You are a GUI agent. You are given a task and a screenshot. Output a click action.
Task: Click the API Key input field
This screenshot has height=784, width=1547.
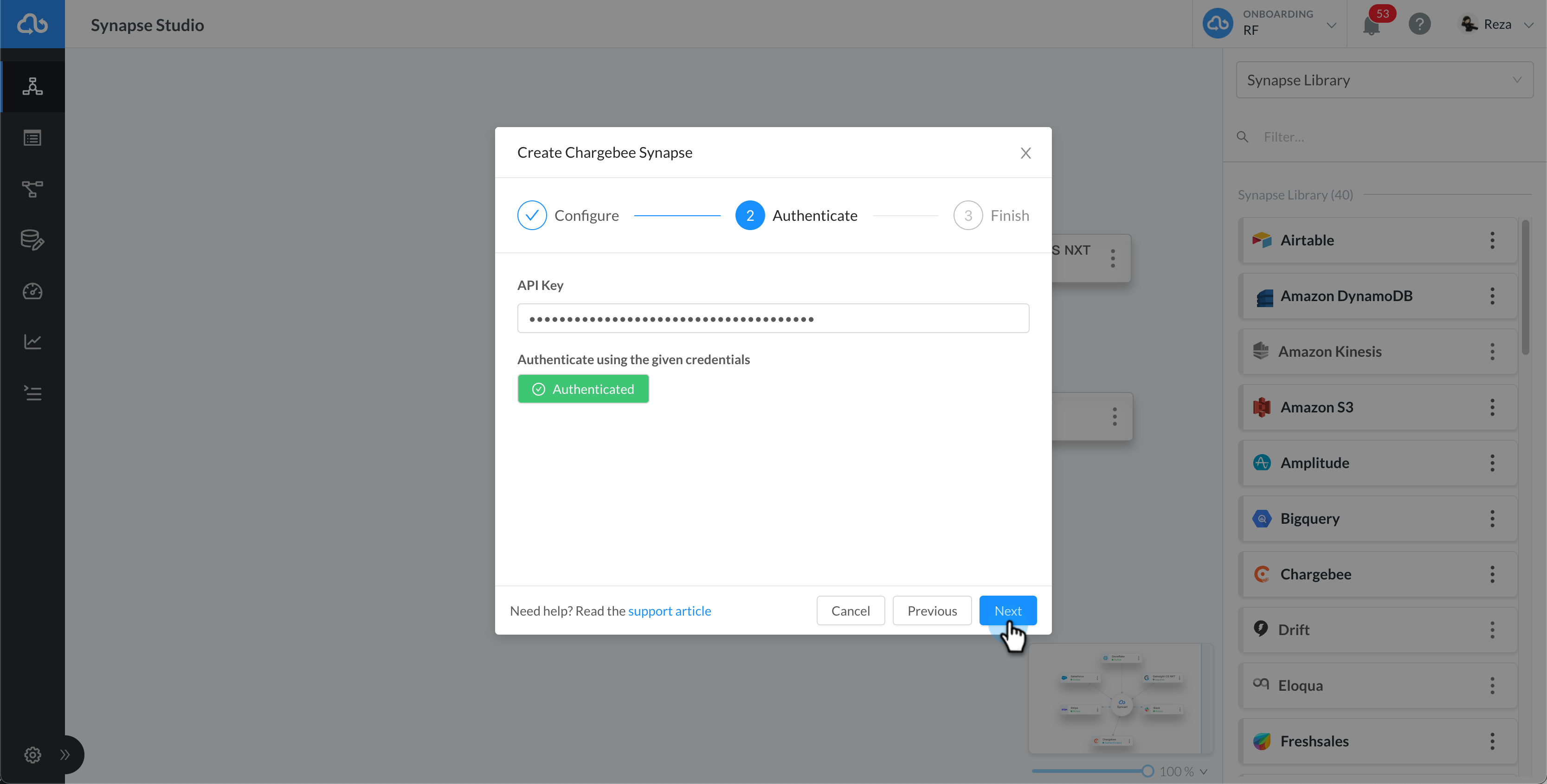point(773,318)
